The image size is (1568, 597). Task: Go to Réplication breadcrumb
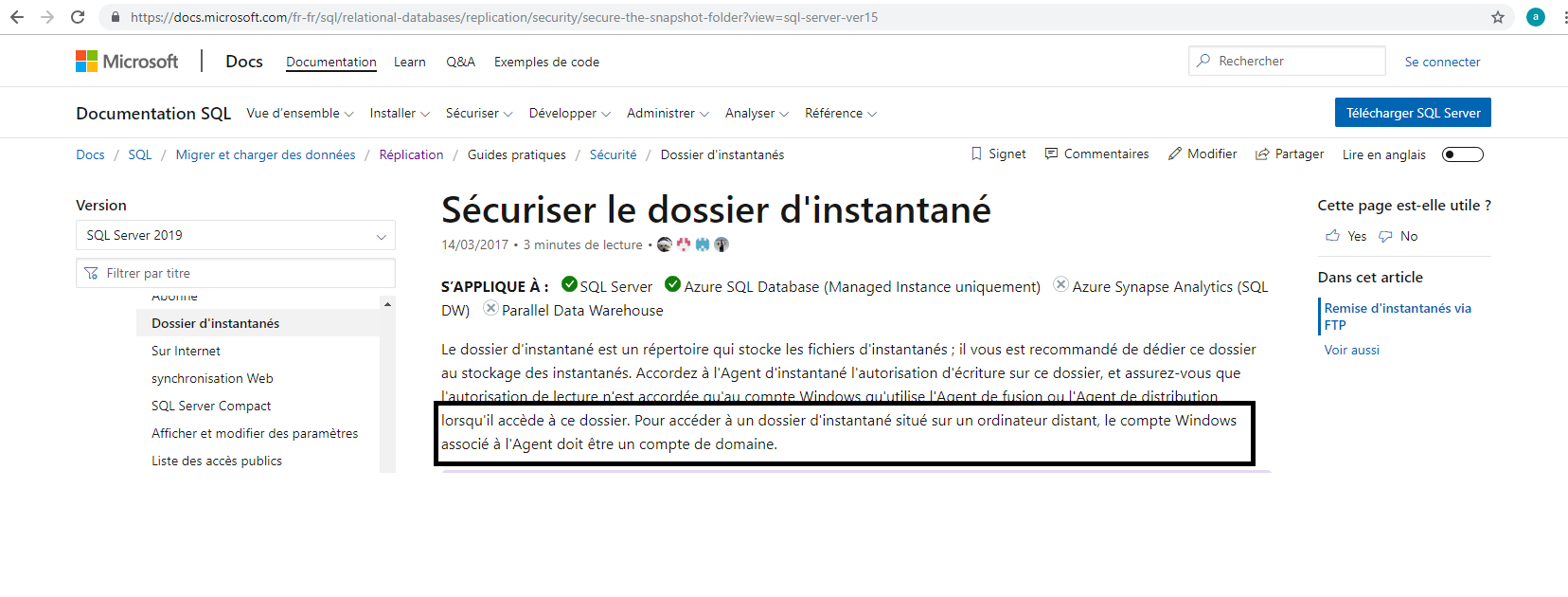click(x=411, y=154)
